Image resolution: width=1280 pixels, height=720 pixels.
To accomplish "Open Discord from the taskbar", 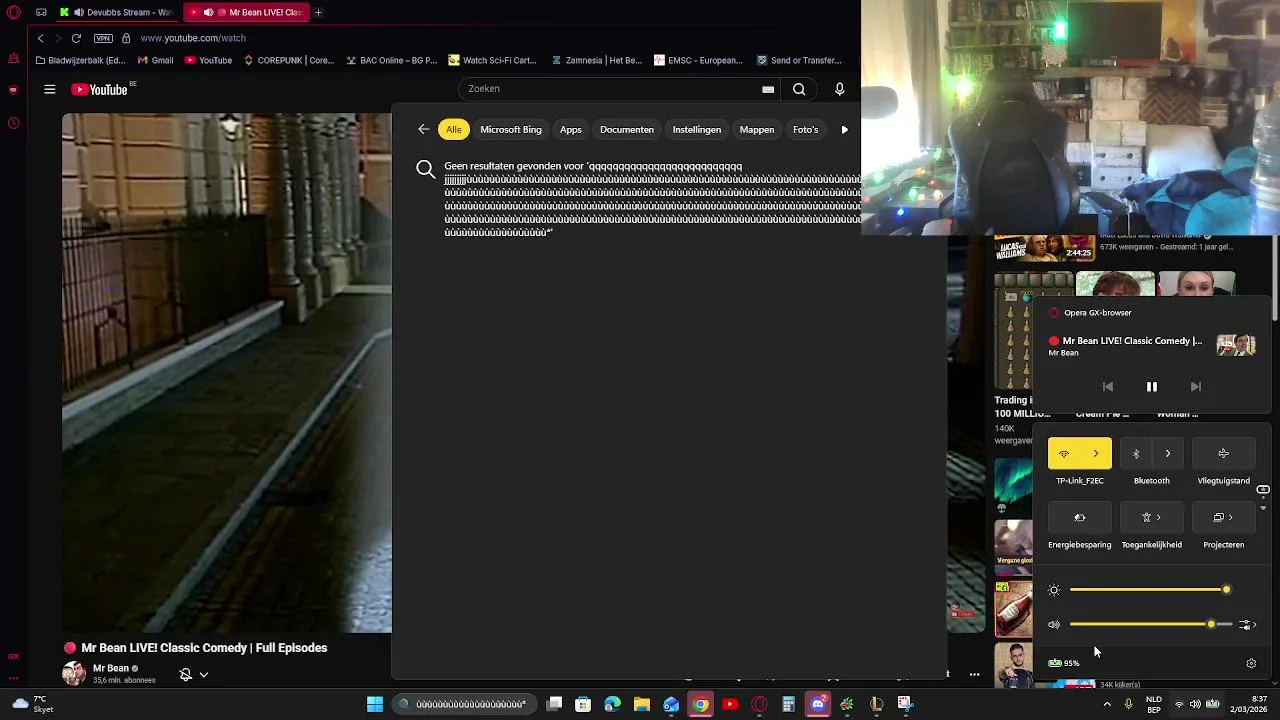I will click(x=818, y=704).
